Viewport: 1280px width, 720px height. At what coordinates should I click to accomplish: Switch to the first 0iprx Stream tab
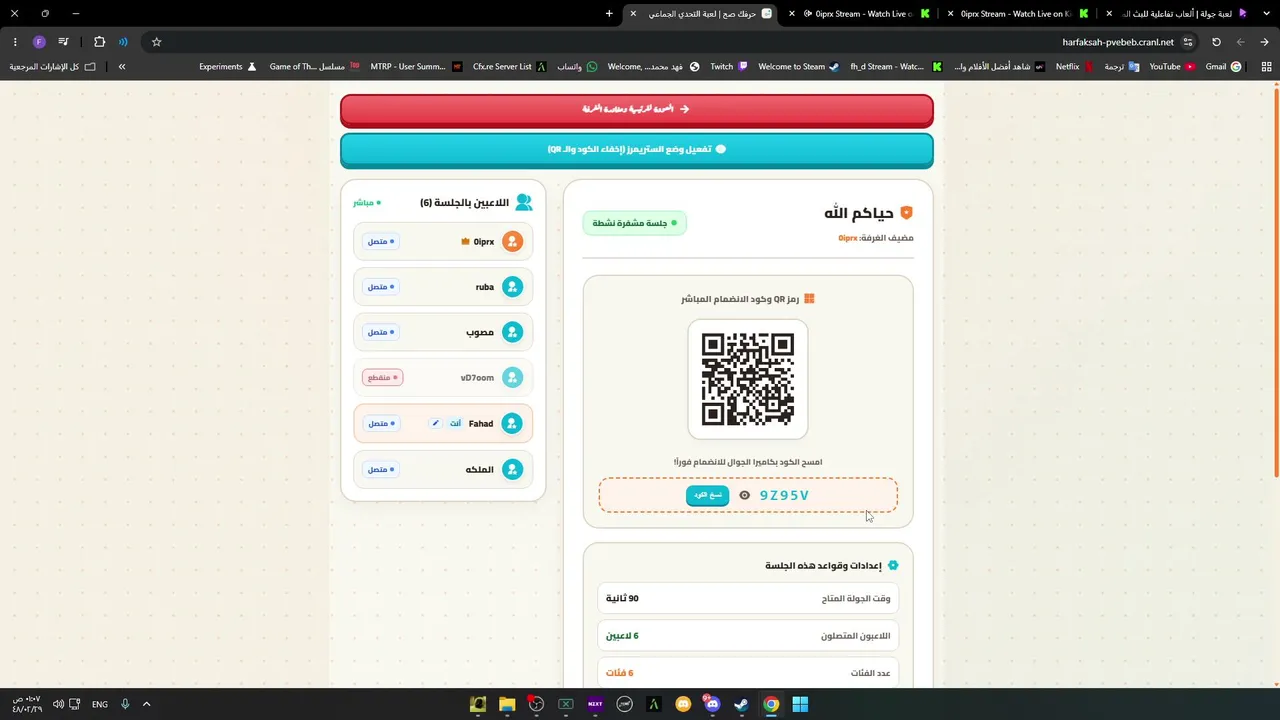pos(860,13)
